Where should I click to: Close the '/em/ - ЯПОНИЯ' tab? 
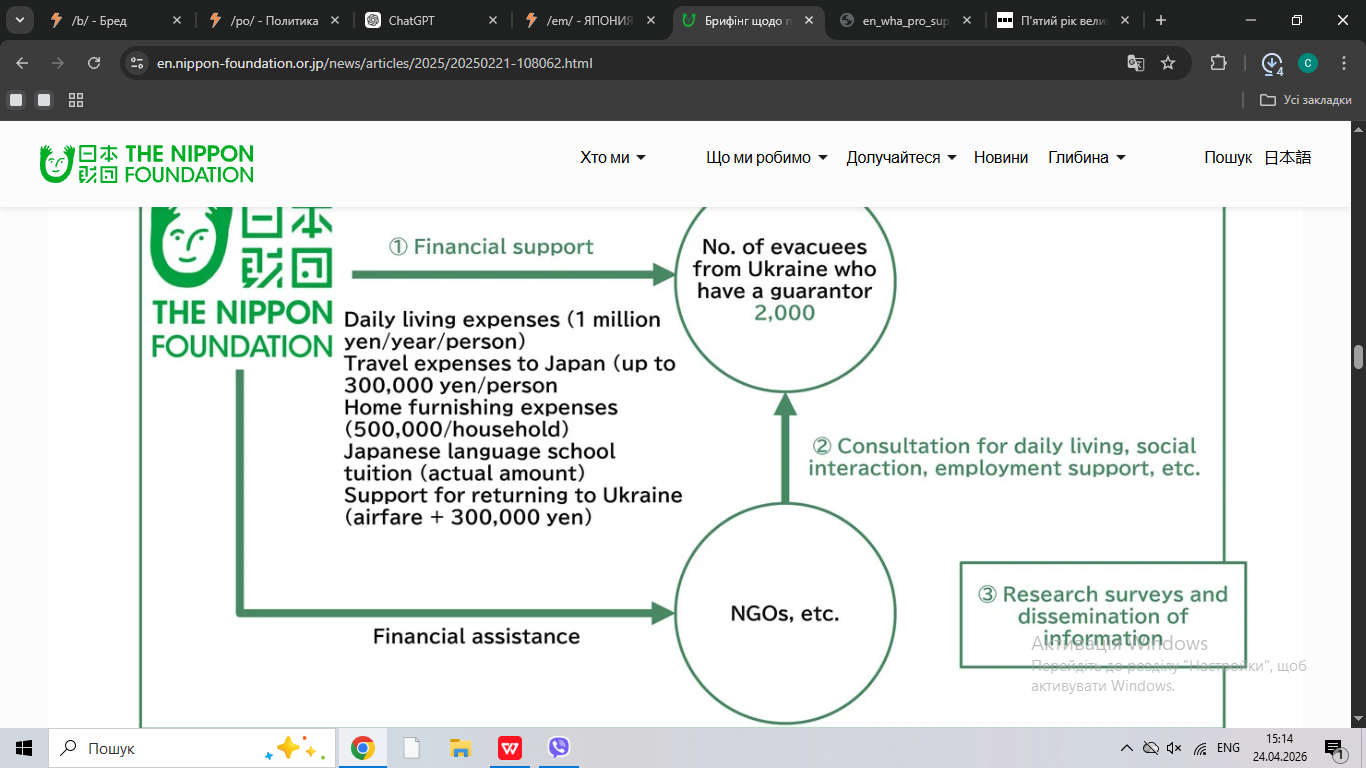(651, 20)
